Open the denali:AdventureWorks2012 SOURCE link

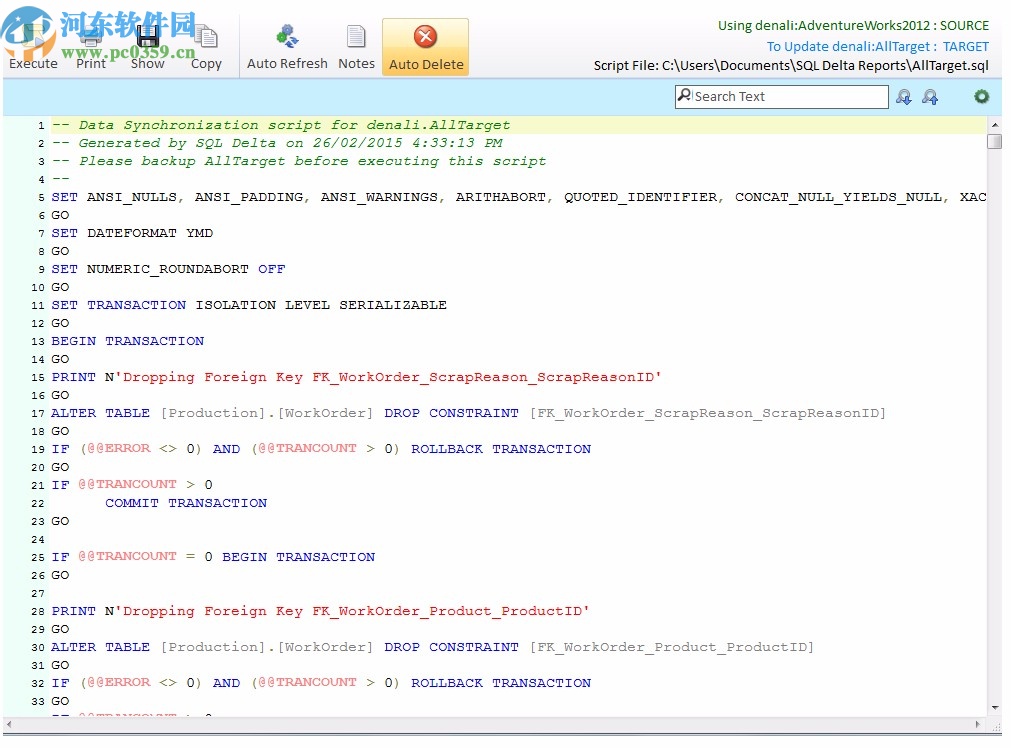(x=852, y=25)
